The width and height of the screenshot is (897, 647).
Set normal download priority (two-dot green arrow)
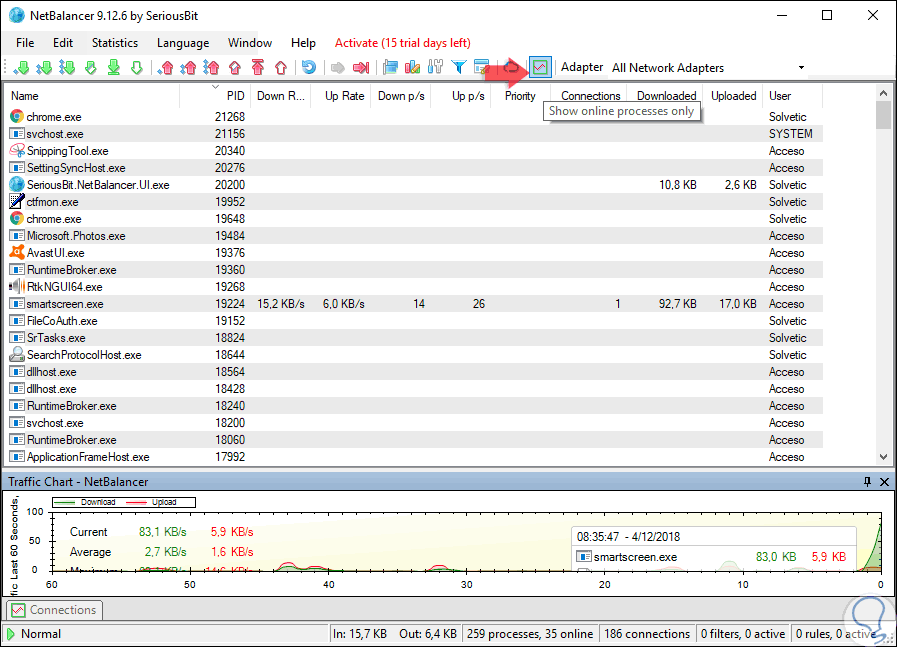coord(44,68)
